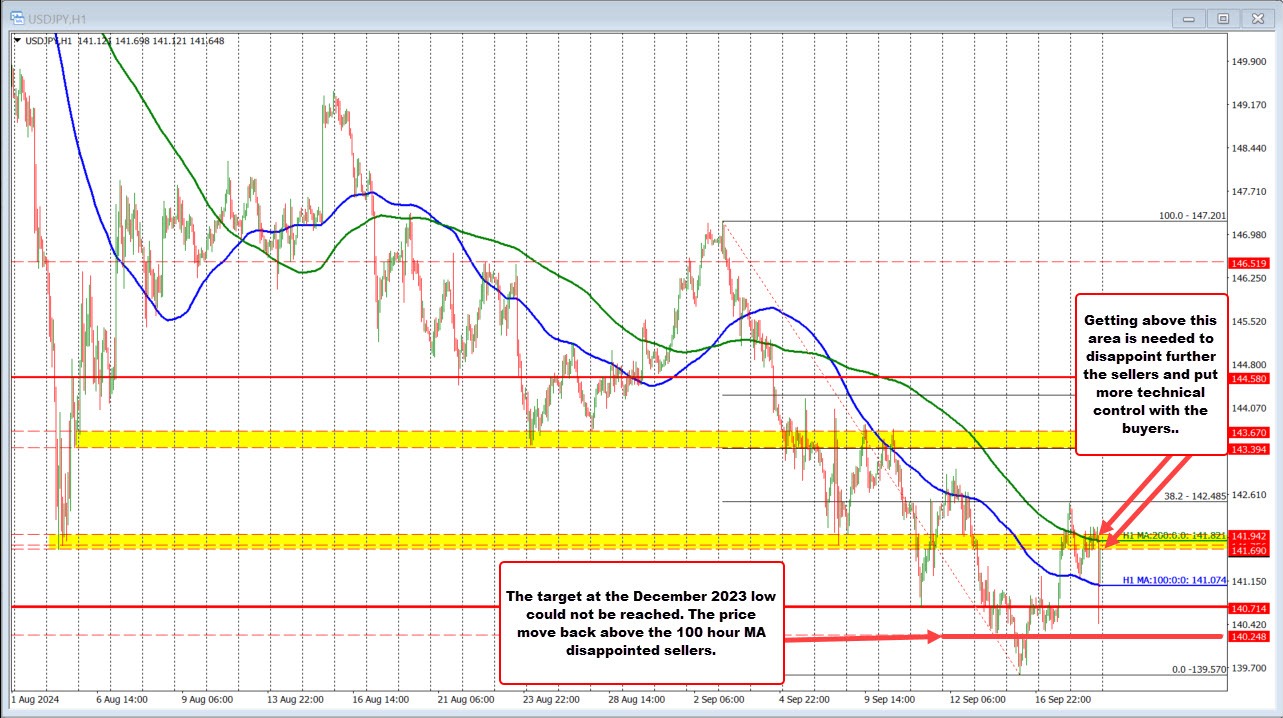Viewport: 1283px width, 718px height.
Task: Click the minimize window icon
Action: [1189, 17]
